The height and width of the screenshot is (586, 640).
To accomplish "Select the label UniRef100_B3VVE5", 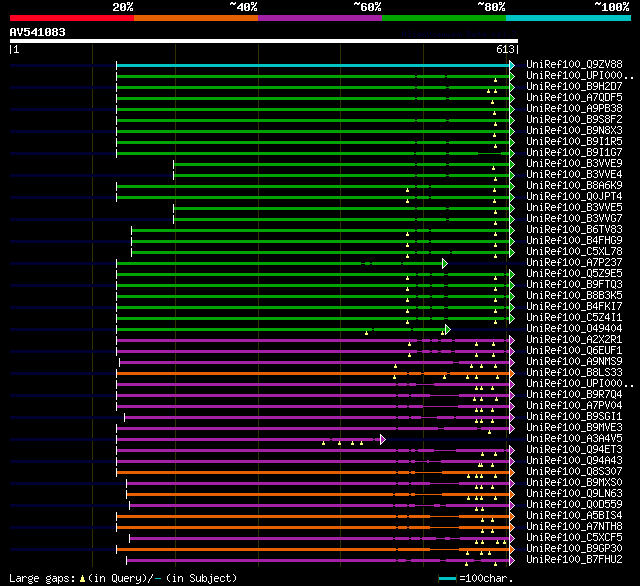I will coord(574,208).
